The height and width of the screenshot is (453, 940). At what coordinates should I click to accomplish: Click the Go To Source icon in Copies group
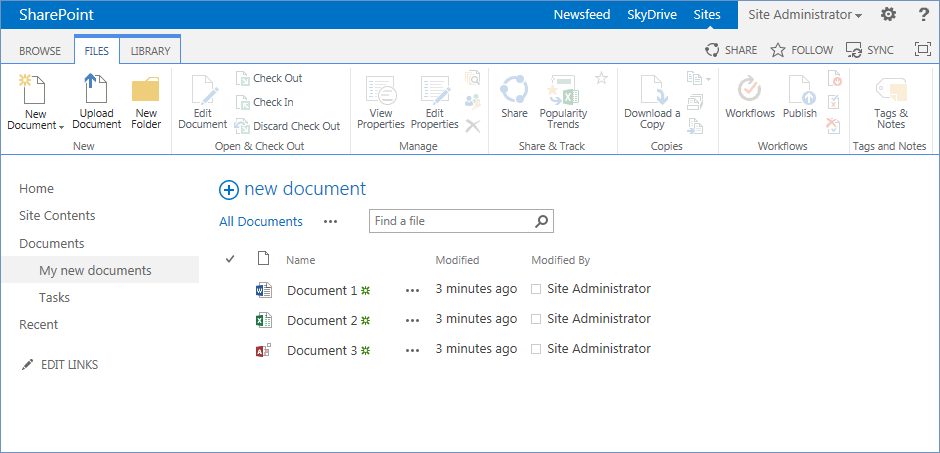[694, 126]
